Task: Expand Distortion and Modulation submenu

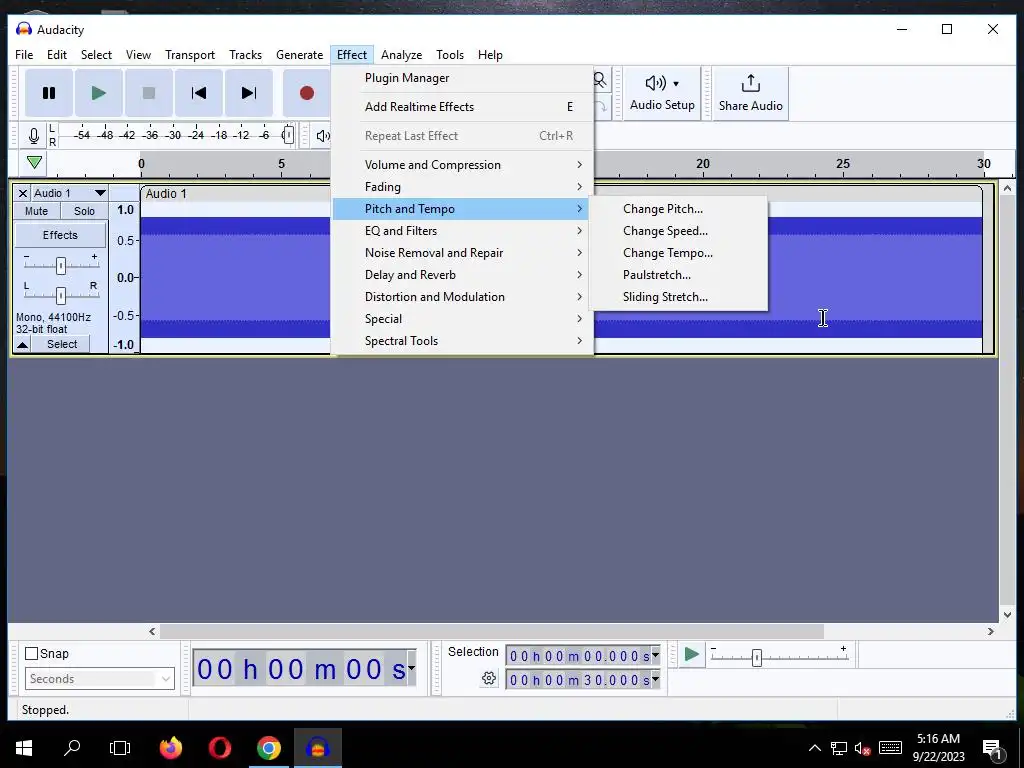Action: (462, 296)
